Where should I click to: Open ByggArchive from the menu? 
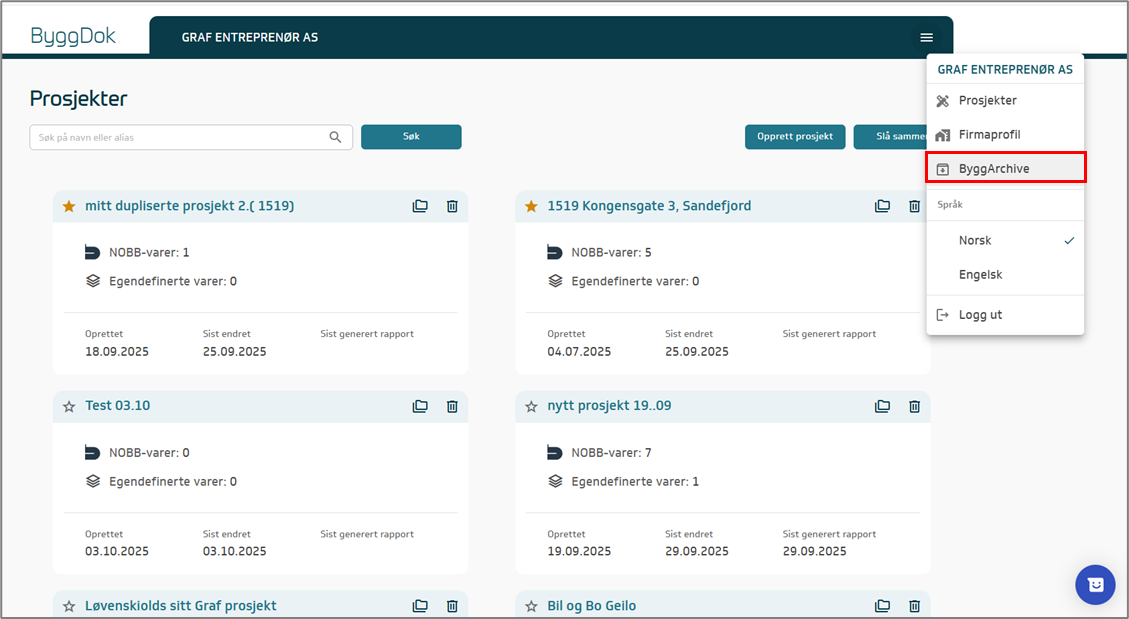point(993,169)
